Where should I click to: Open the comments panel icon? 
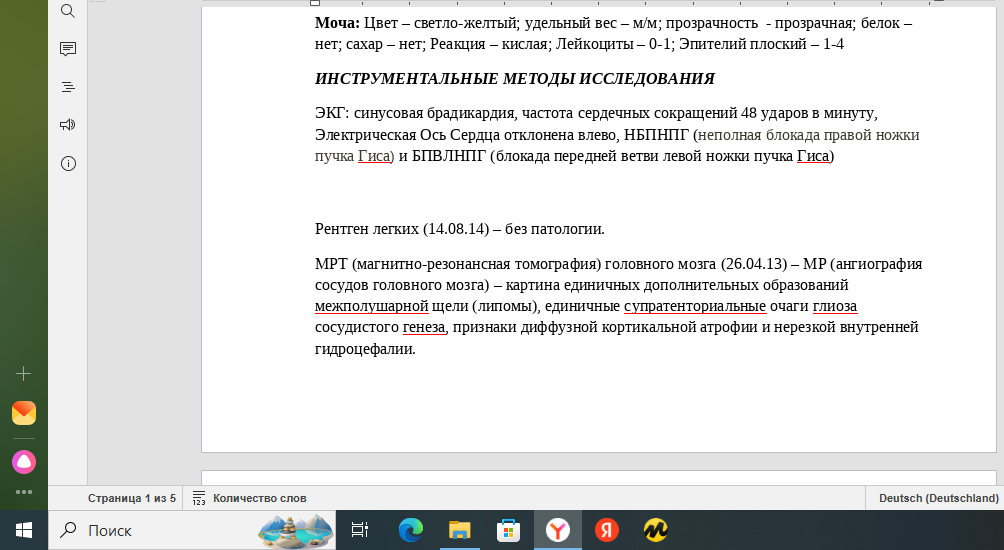coord(68,49)
